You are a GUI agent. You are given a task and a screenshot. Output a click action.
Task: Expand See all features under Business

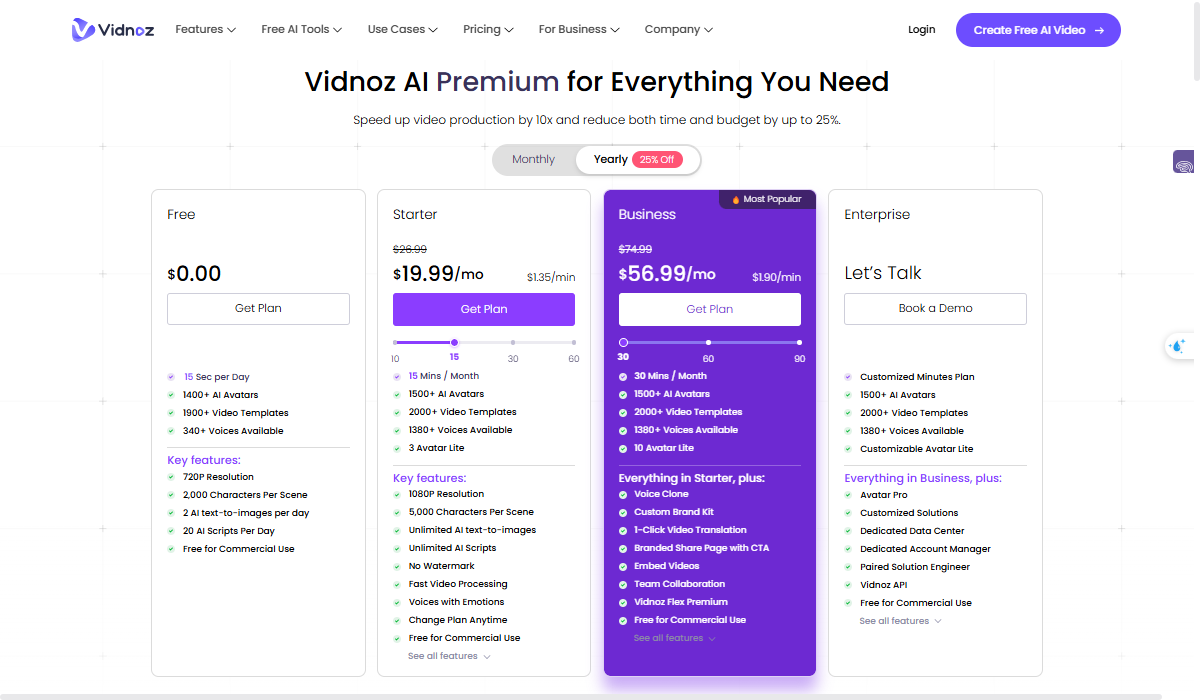[x=675, y=638]
